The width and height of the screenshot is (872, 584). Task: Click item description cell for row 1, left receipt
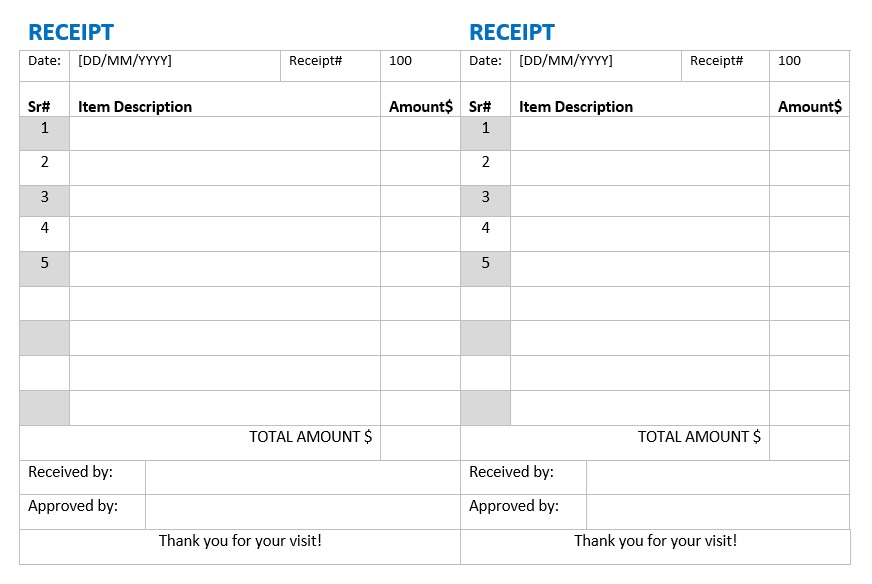pyautogui.click(x=225, y=133)
